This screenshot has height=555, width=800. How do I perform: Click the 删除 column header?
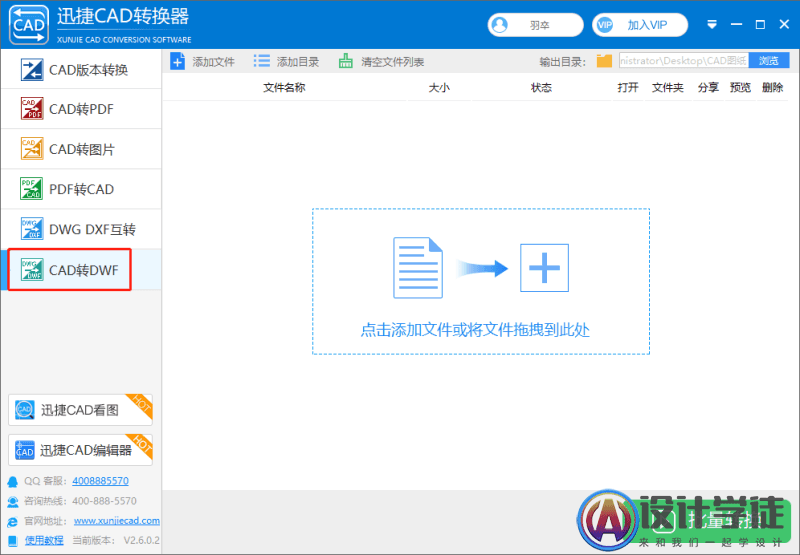772,88
